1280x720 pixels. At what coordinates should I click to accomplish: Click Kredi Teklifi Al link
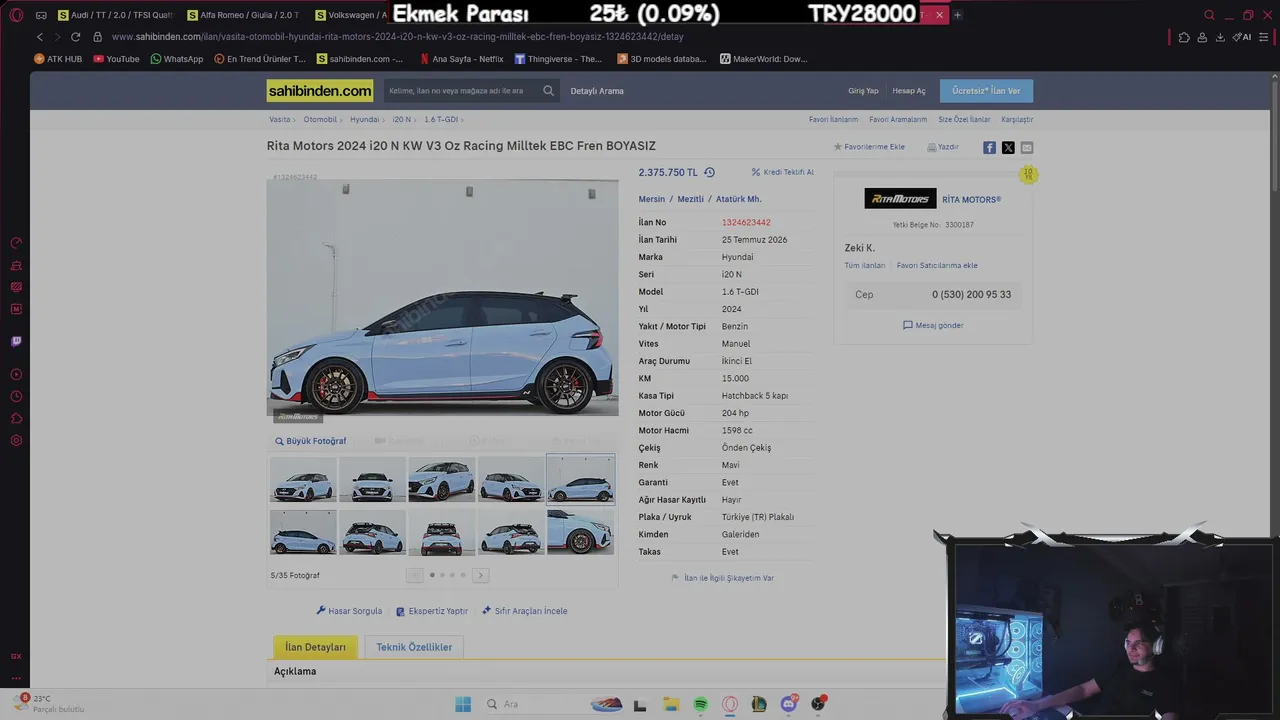tap(783, 172)
